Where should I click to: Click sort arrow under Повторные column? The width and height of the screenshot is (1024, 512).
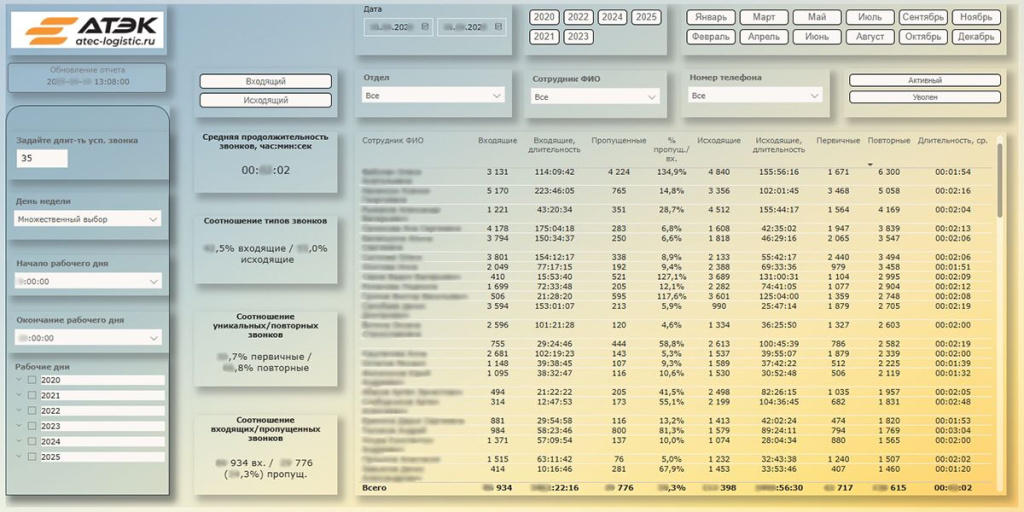coord(869,164)
